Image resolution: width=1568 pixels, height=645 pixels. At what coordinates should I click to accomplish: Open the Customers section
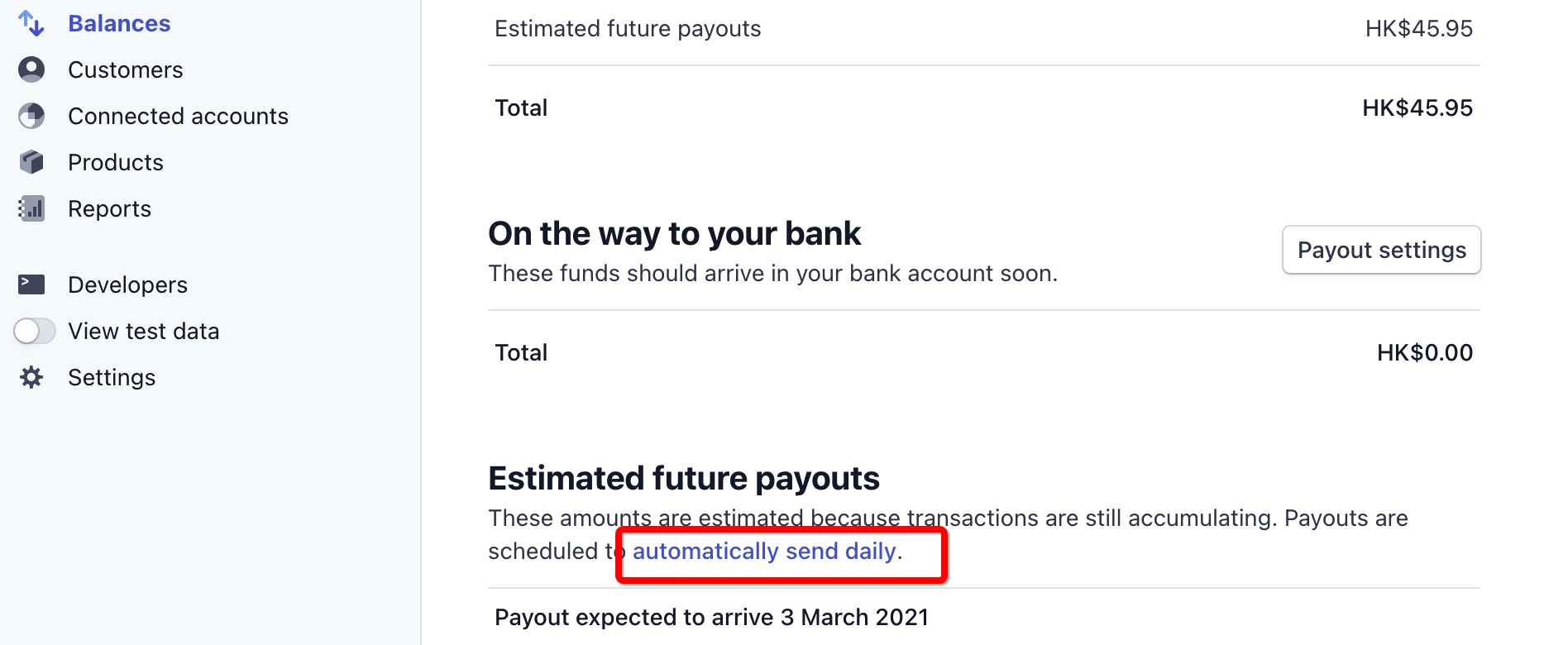125,69
